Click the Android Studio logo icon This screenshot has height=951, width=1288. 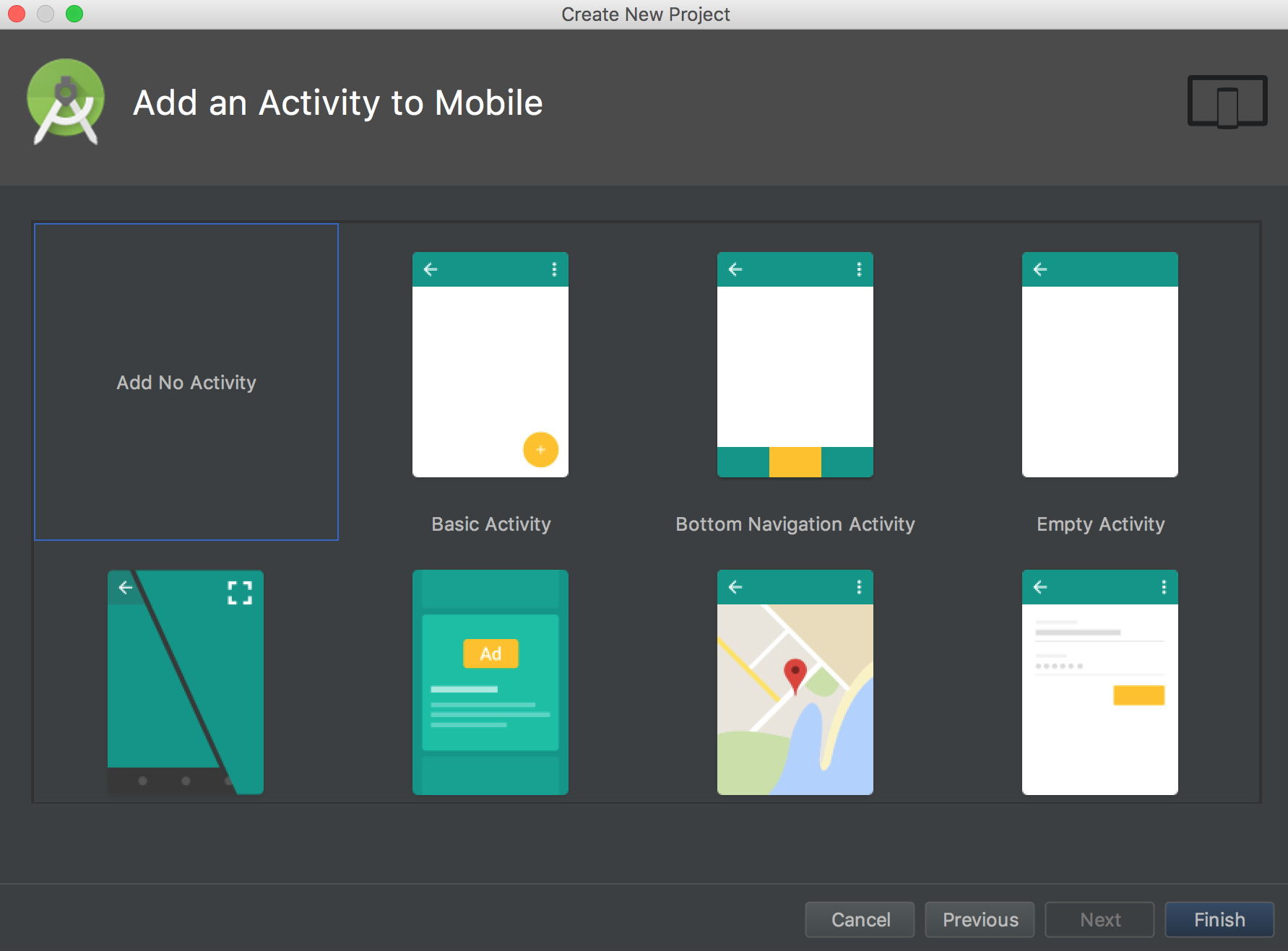[66, 102]
